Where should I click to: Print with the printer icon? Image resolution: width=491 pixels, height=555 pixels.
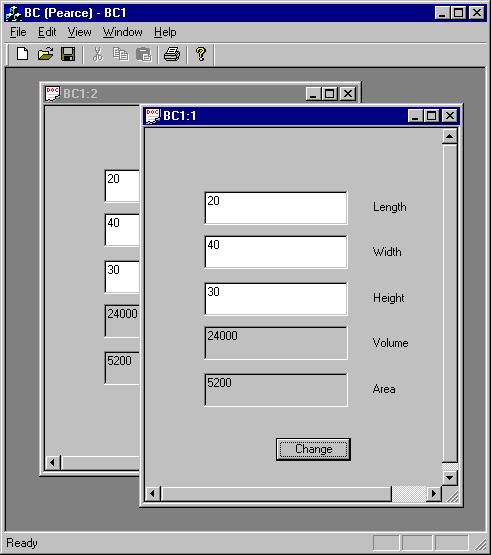coord(172,55)
